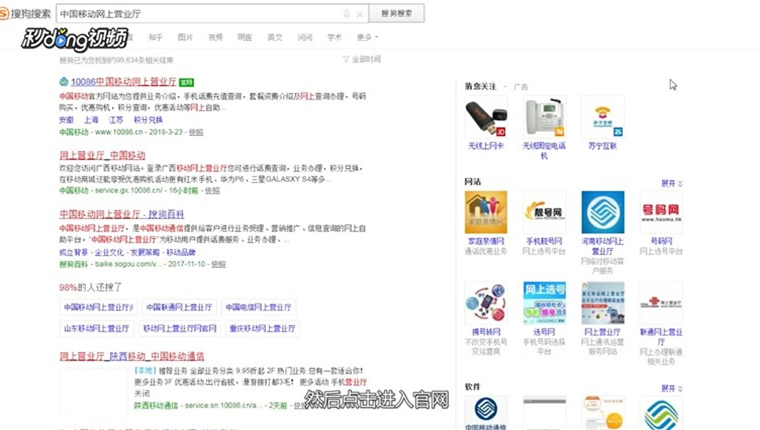Click the 选号网 site icon
Image resolution: width=760 pixels, height=430 pixels.
(544, 303)
